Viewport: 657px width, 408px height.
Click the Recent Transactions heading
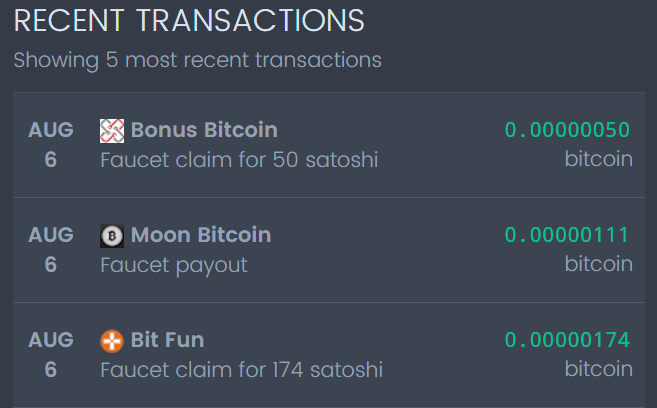(x=189, y=20)
